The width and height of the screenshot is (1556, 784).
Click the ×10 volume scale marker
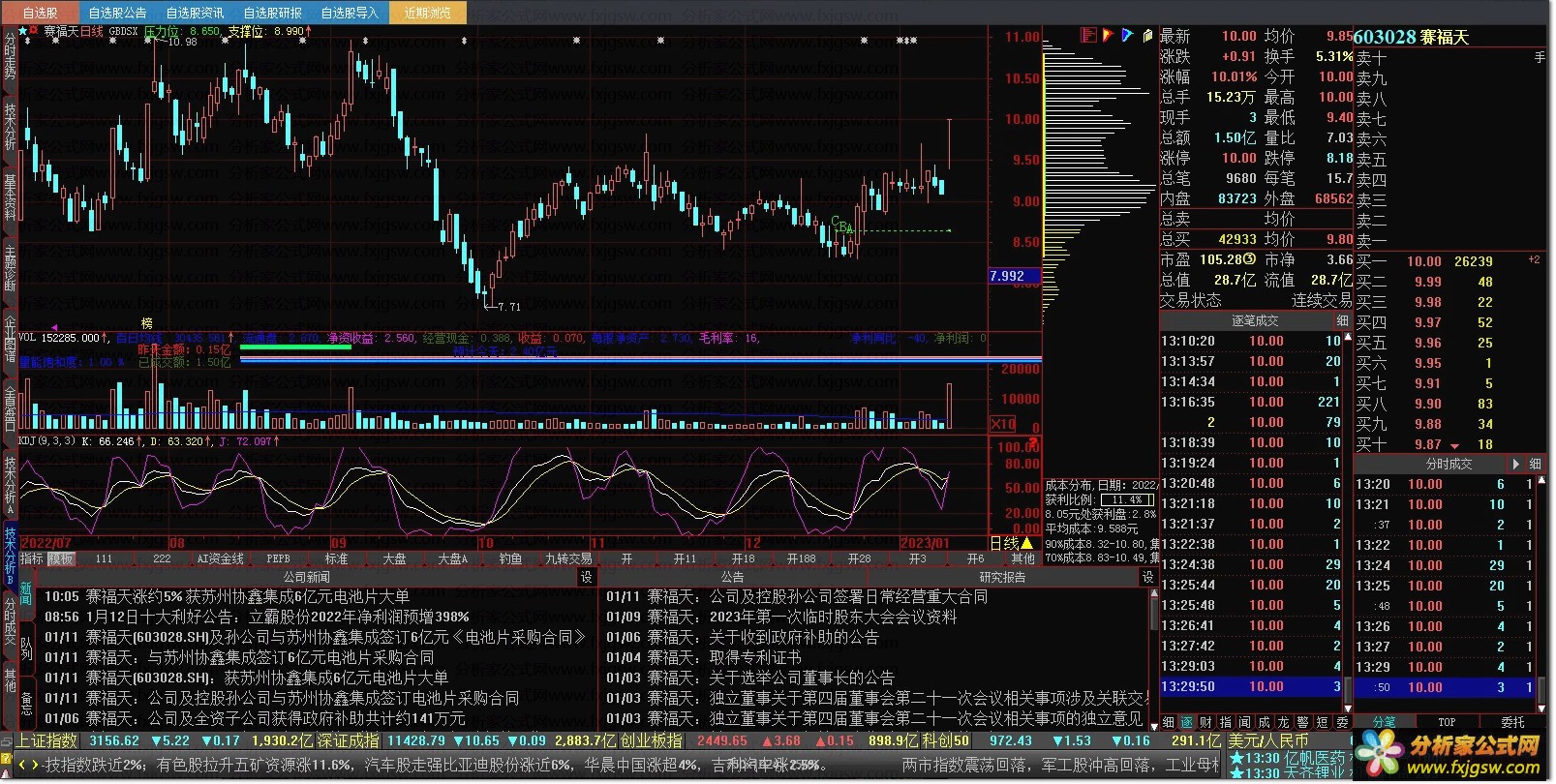click(1003, 424)
